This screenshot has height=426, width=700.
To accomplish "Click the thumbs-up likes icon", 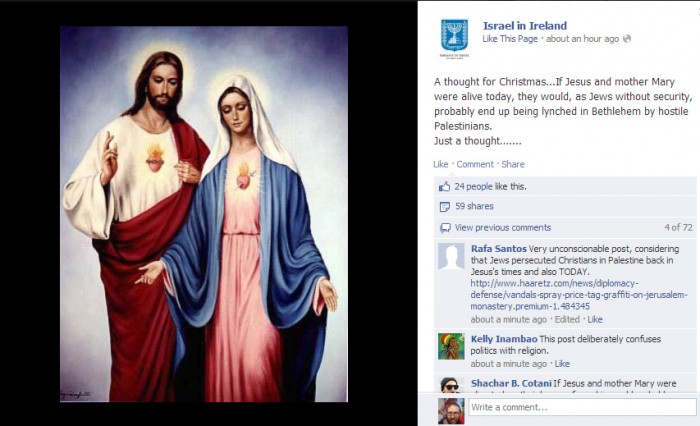I will click(x=444, y=187).
